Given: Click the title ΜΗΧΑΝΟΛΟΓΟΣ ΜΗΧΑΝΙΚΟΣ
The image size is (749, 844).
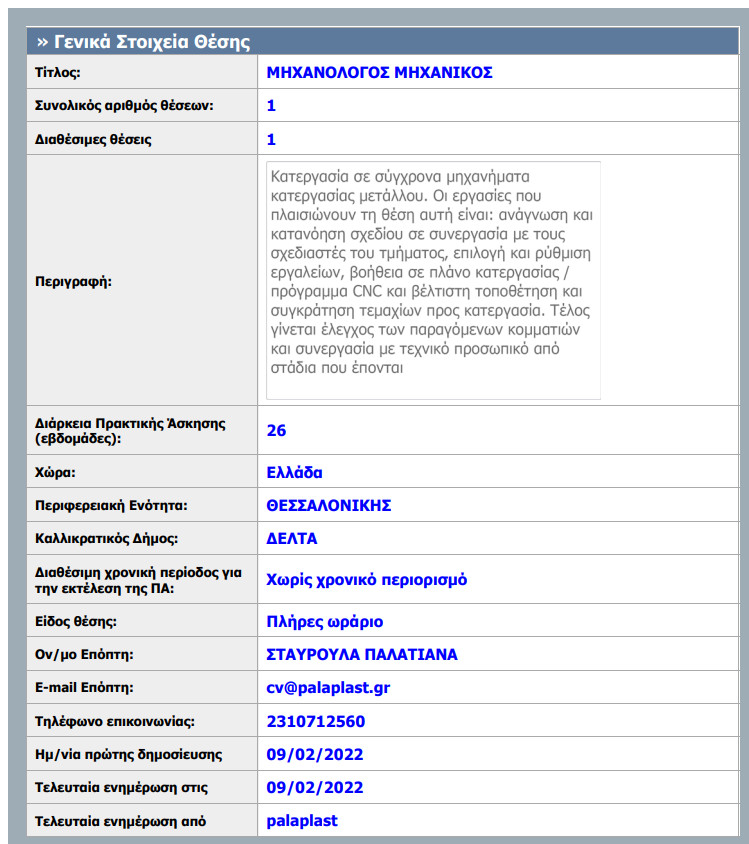Looking at the screenshot, I should (379, 73).
